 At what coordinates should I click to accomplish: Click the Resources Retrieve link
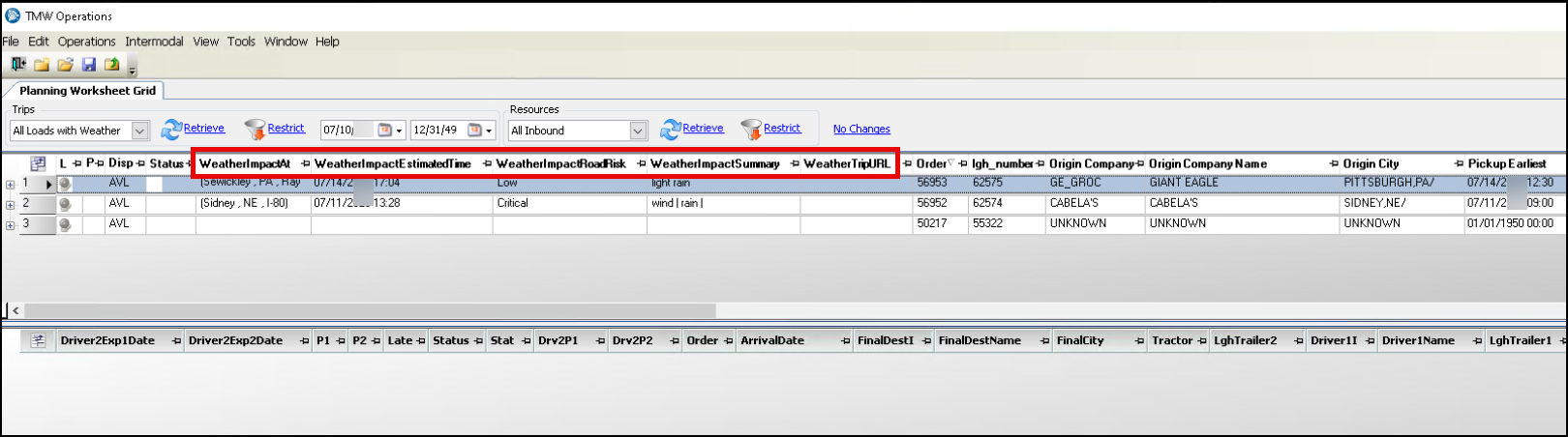(x=703, y=128)
